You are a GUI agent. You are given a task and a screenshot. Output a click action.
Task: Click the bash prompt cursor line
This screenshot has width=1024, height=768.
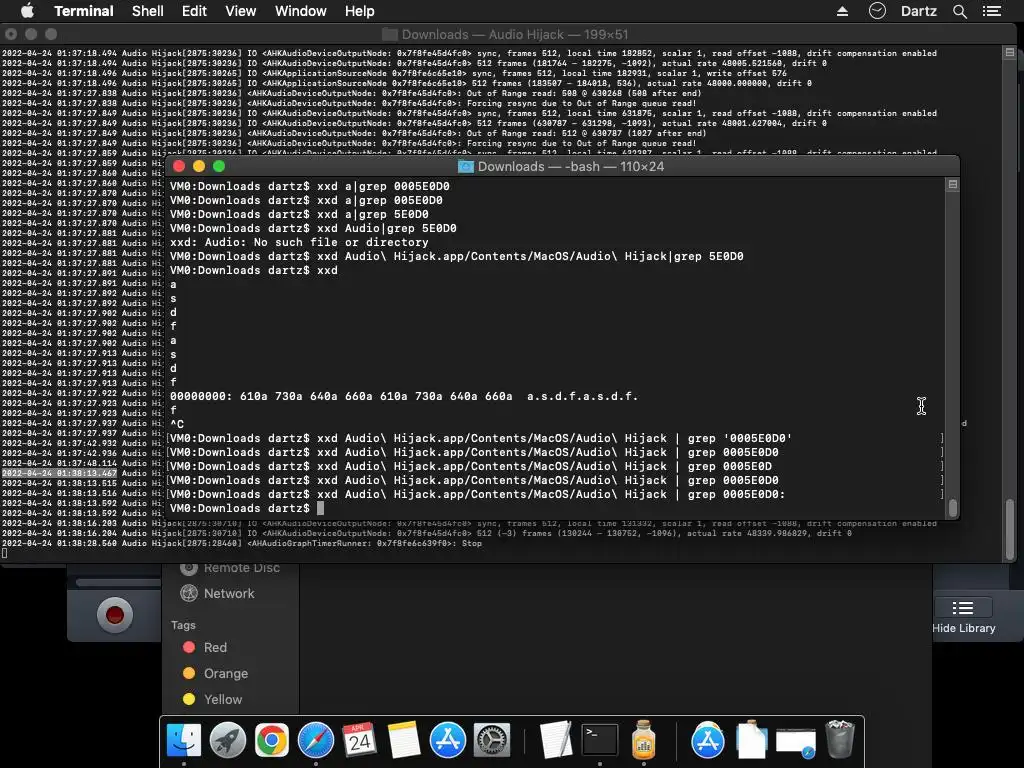click(x=247, y=508)
